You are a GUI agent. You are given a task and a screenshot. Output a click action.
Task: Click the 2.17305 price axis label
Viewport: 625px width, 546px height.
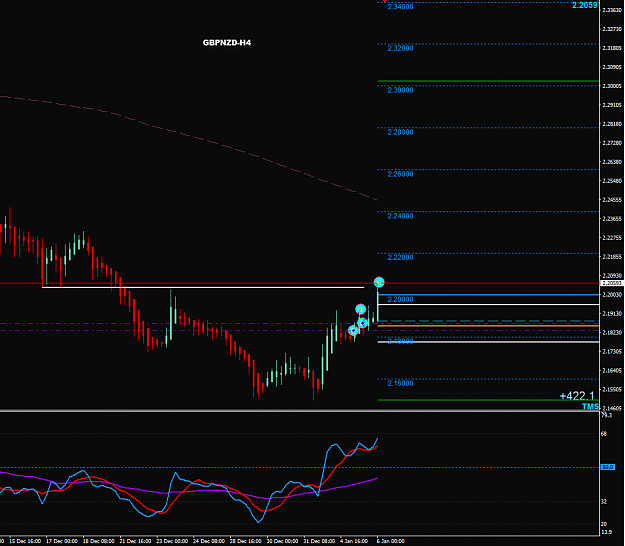(x=612, y=351)
